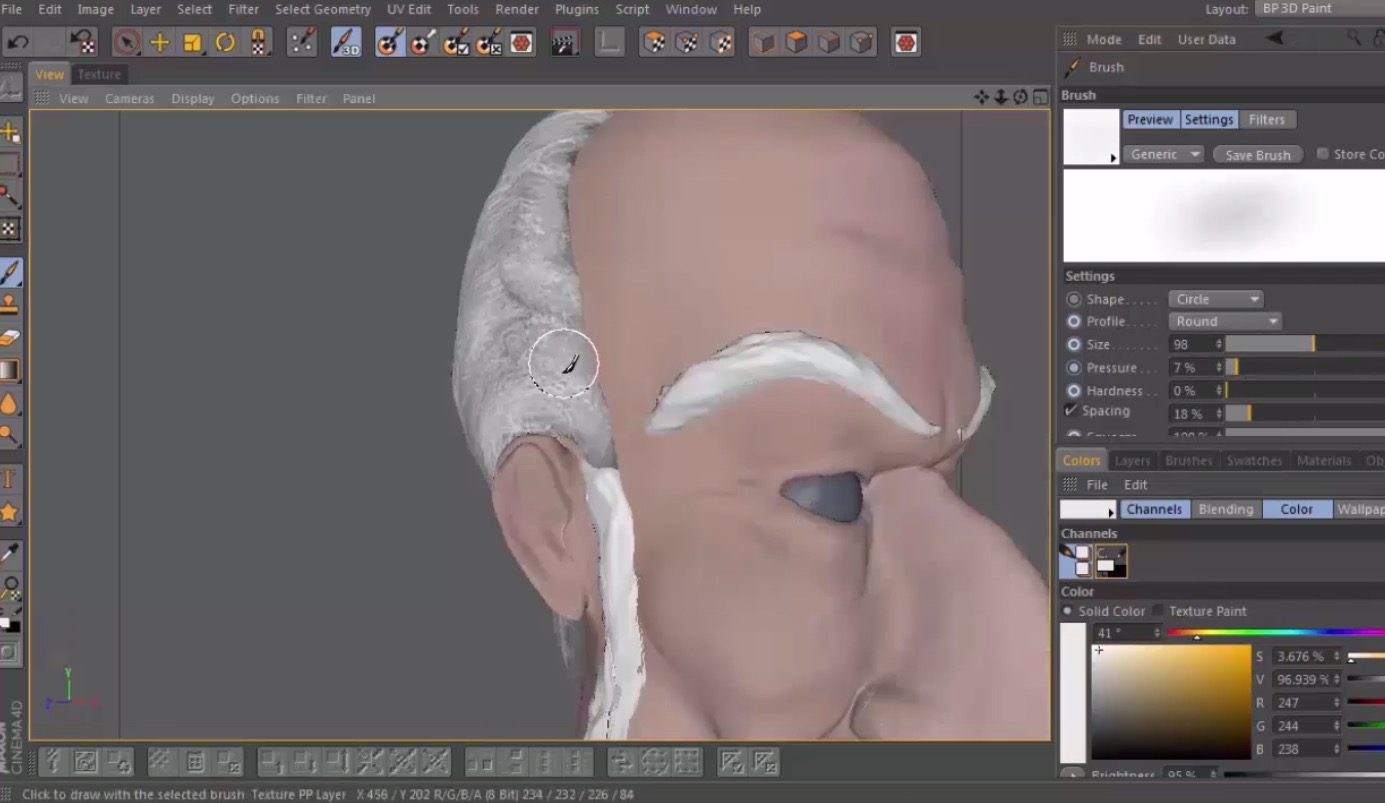The image size is (1385, 803).
Task: Toggle the Profile pen-pressure radio button
Action: click(1074, 321)
